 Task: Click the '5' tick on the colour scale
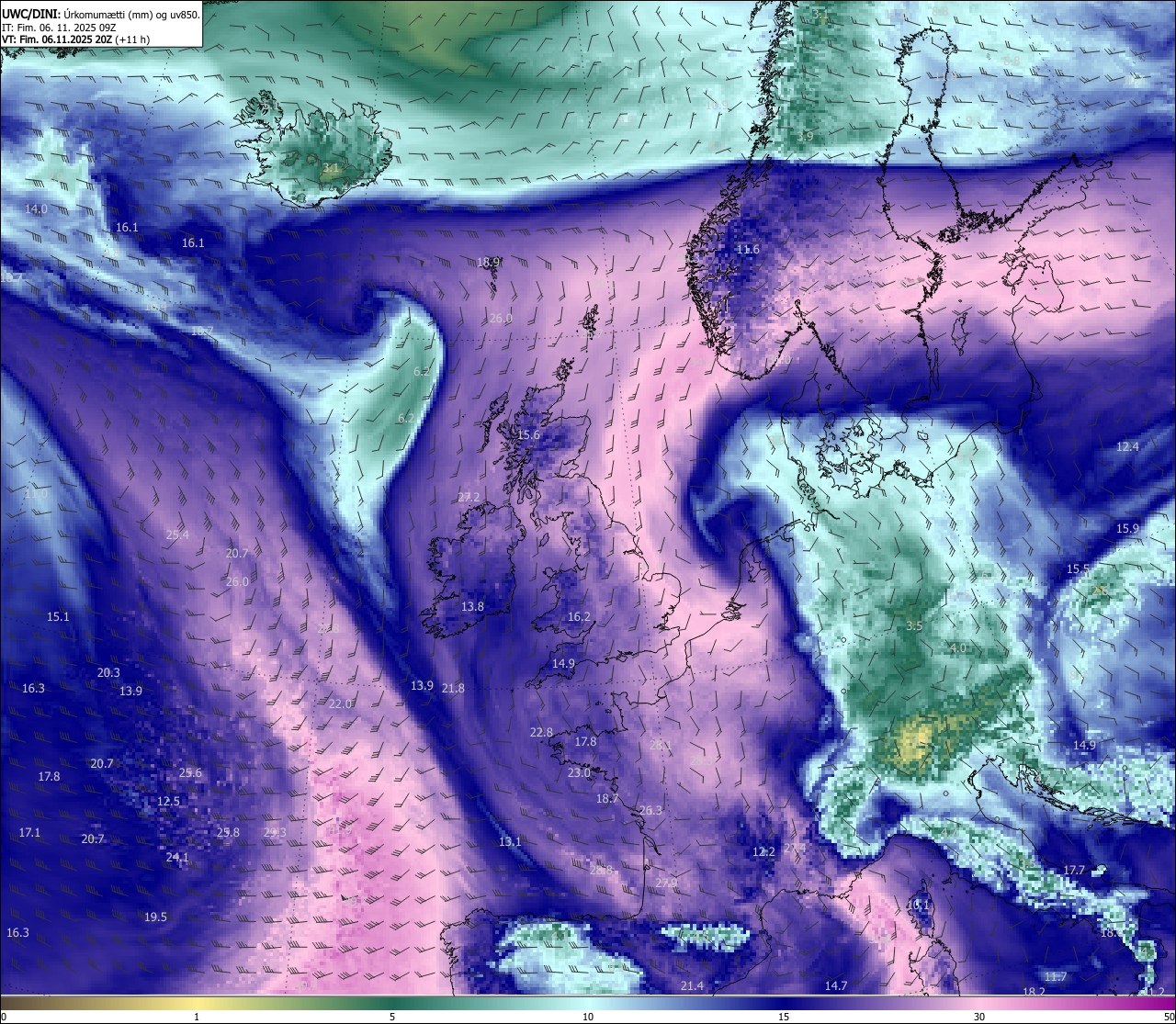392,1017
